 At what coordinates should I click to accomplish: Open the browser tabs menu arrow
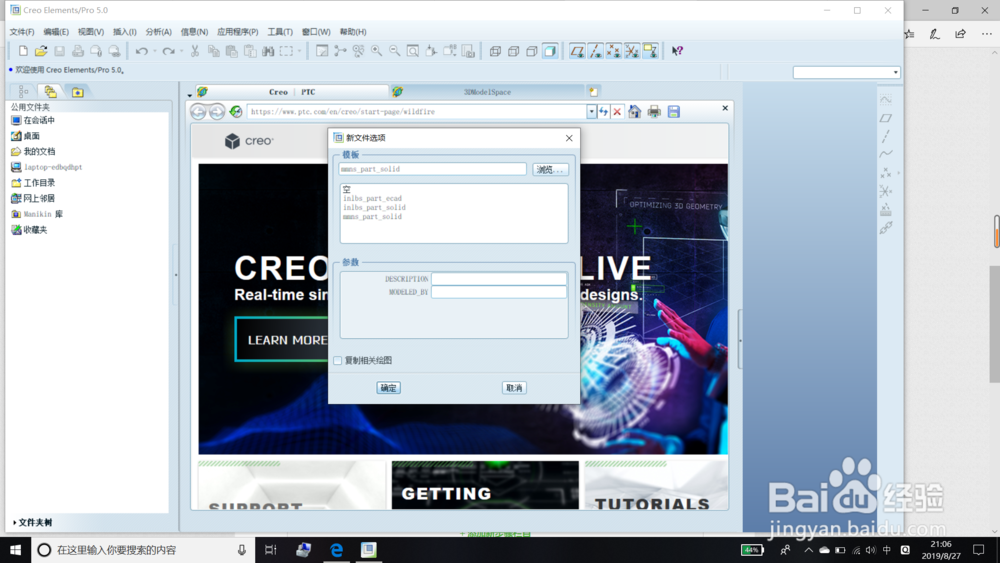(189, 95)
